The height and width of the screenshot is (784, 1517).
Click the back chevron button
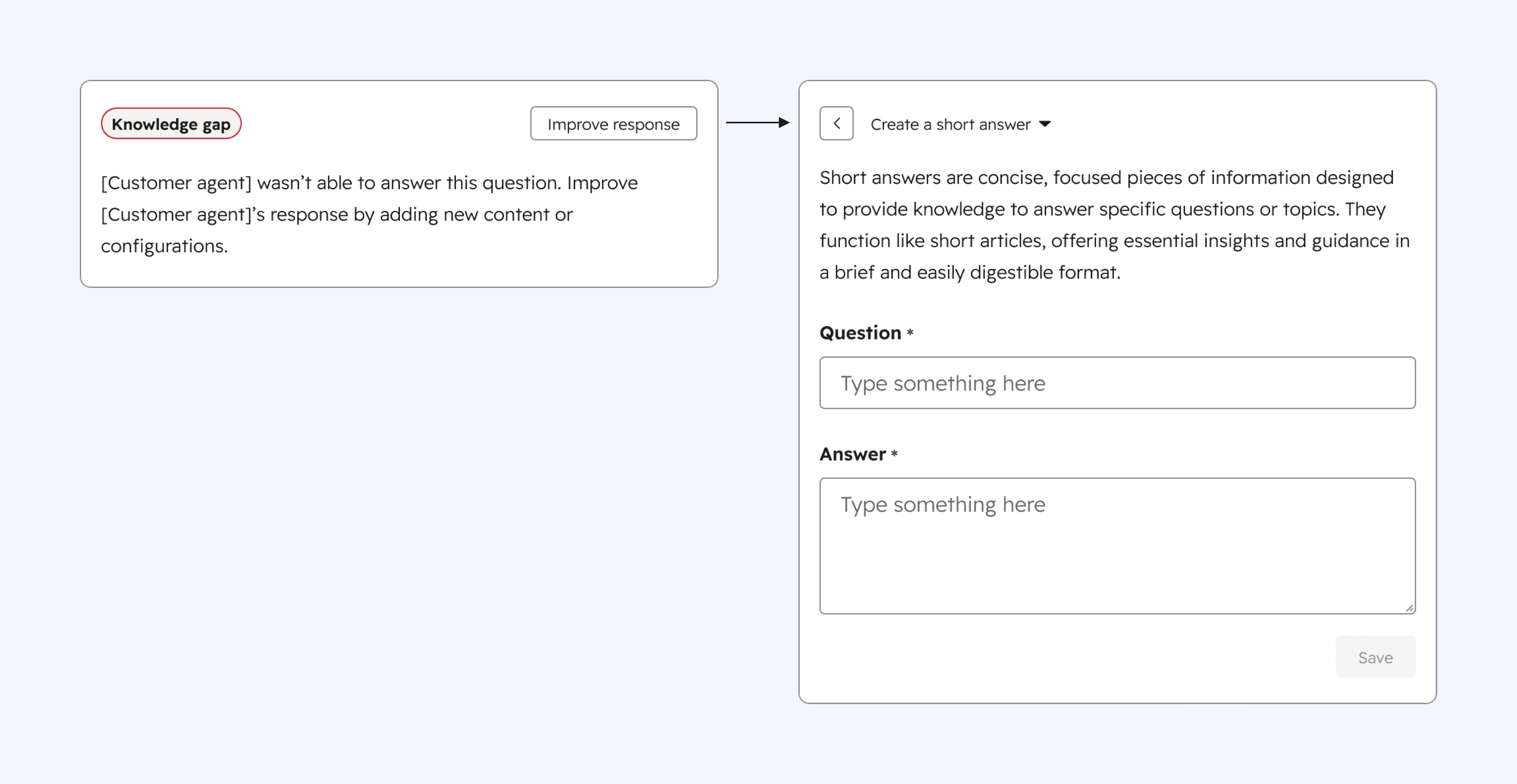pos(836,124)
